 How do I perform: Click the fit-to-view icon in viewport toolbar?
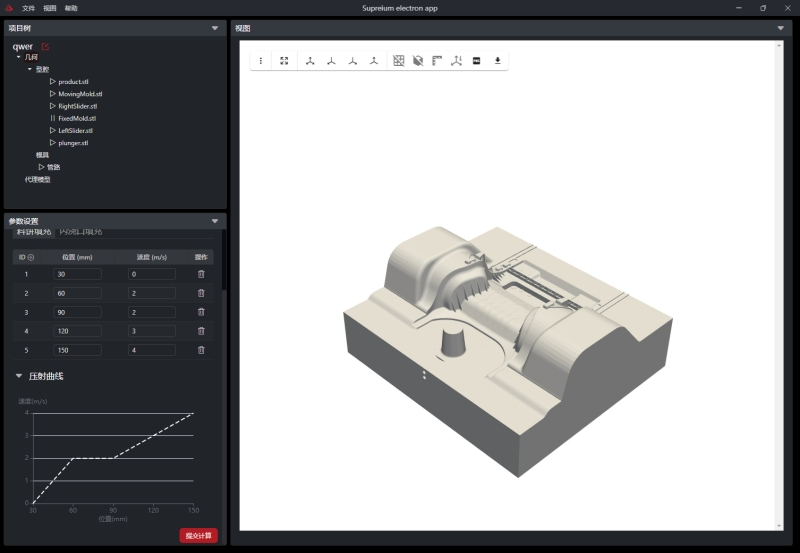[284, 61]
